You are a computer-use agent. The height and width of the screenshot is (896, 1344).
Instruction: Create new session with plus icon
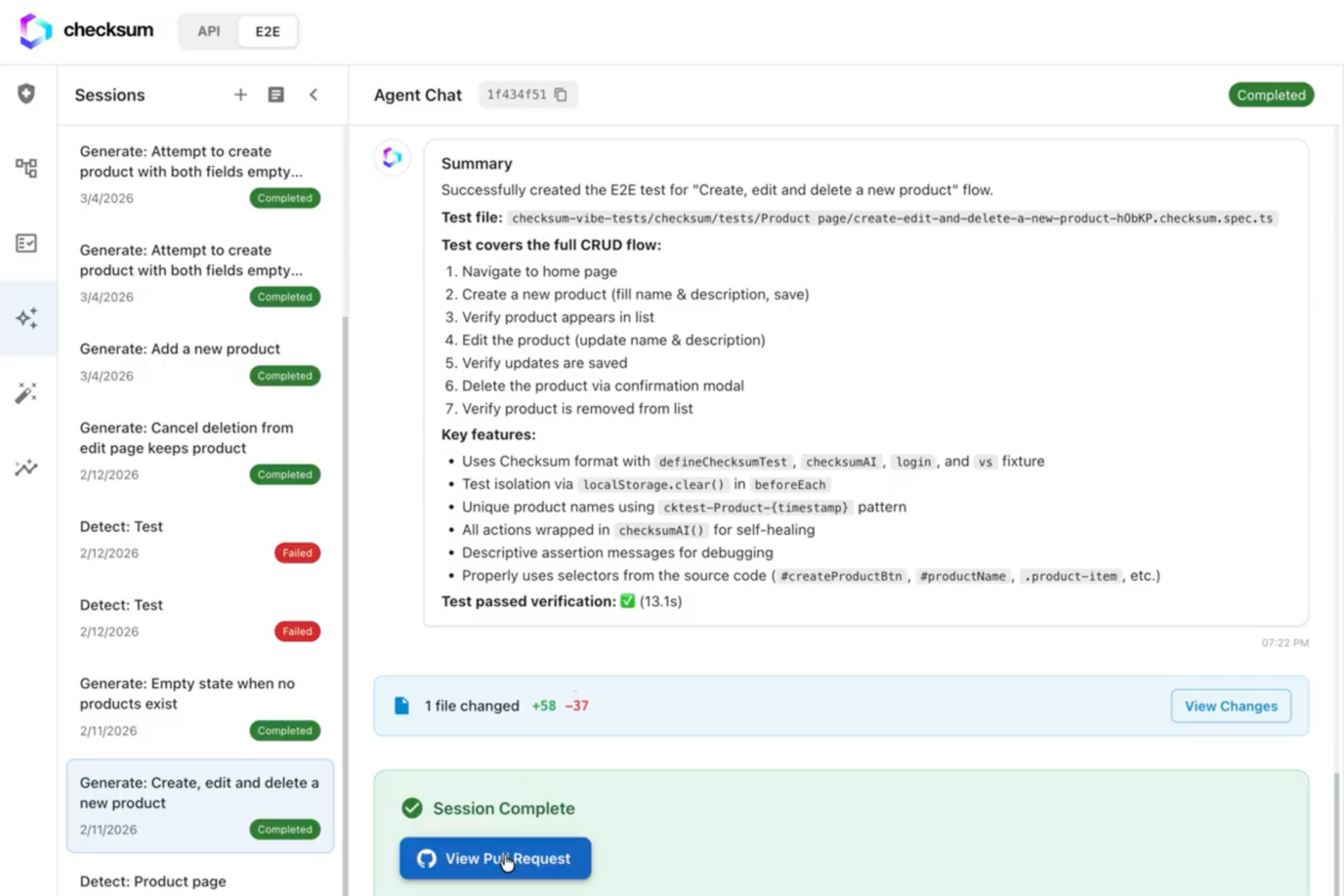(240, 94)
